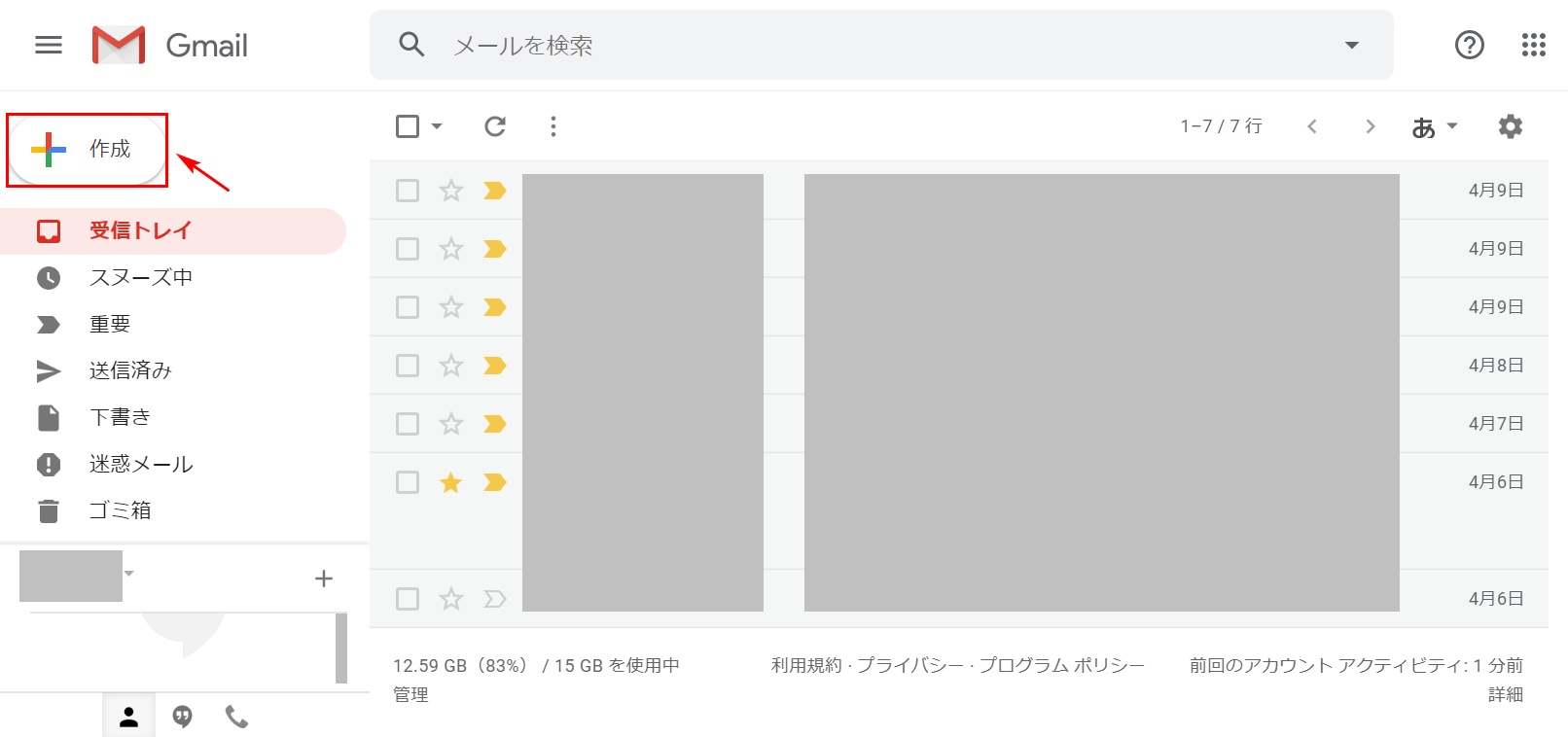Viewport: 1568px width, 737px height.
Task: Select the first 4月9日 email checkbox
Action: click(x=408, y=191)
